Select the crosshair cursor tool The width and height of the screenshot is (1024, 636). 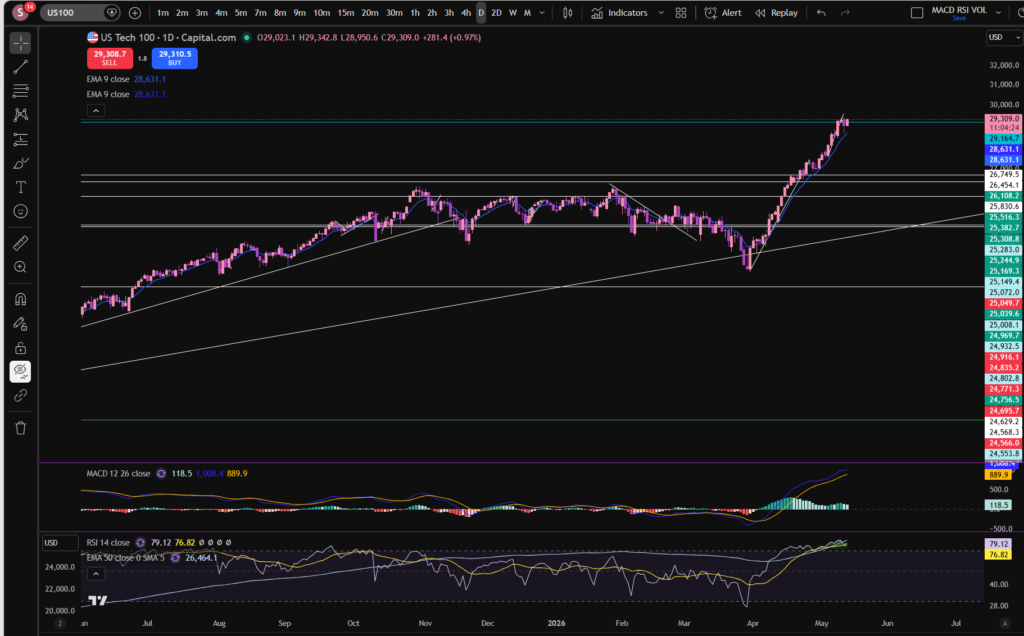pyautogui.click(x=21, y=43)
